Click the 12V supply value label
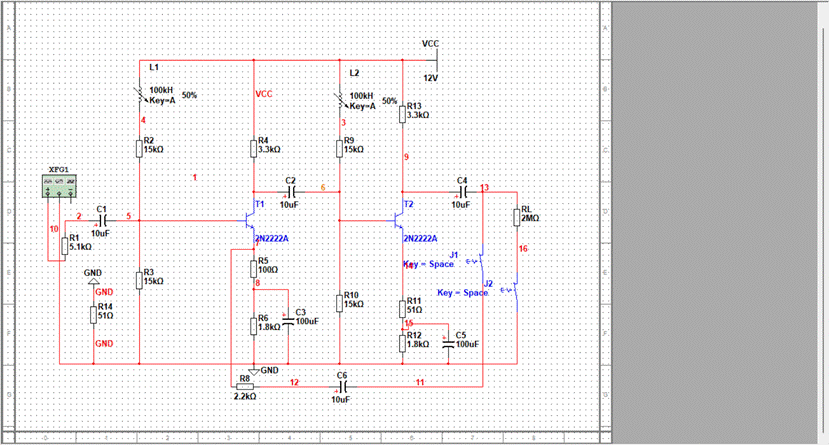 (431, 78)
